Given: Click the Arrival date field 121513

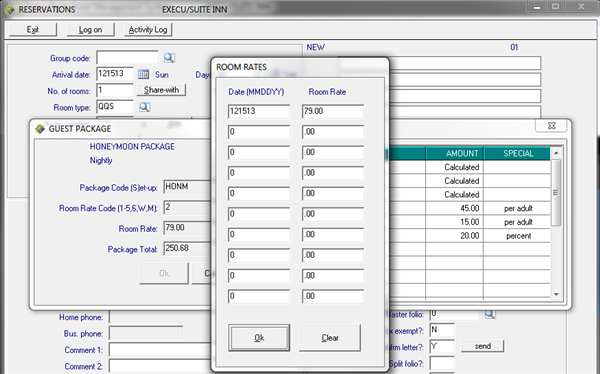Looking at the screenshot, I should (115, 74).
